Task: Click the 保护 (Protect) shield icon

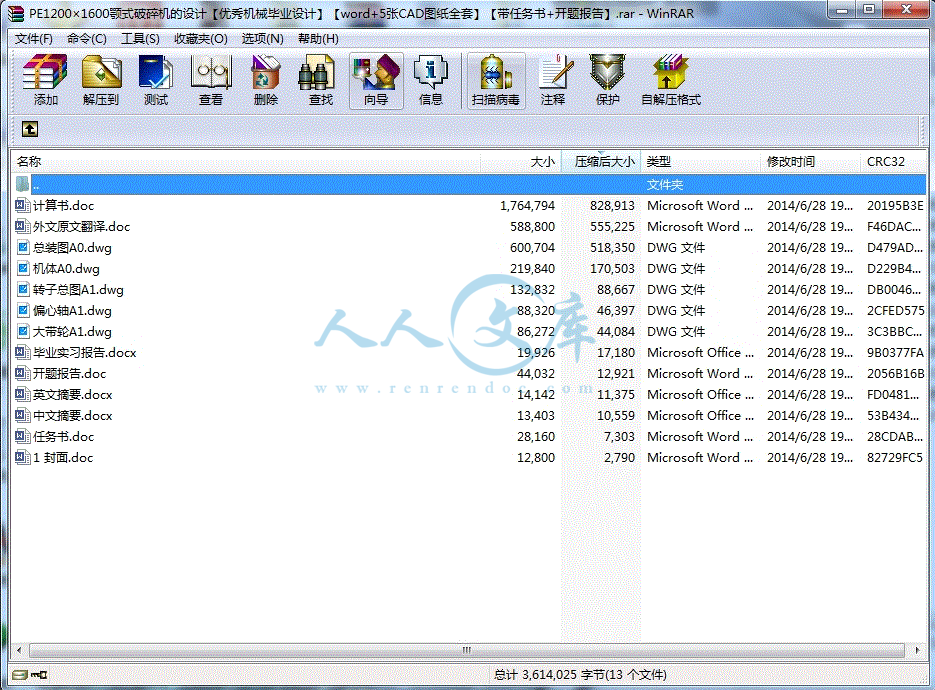Action: [607, 73]
